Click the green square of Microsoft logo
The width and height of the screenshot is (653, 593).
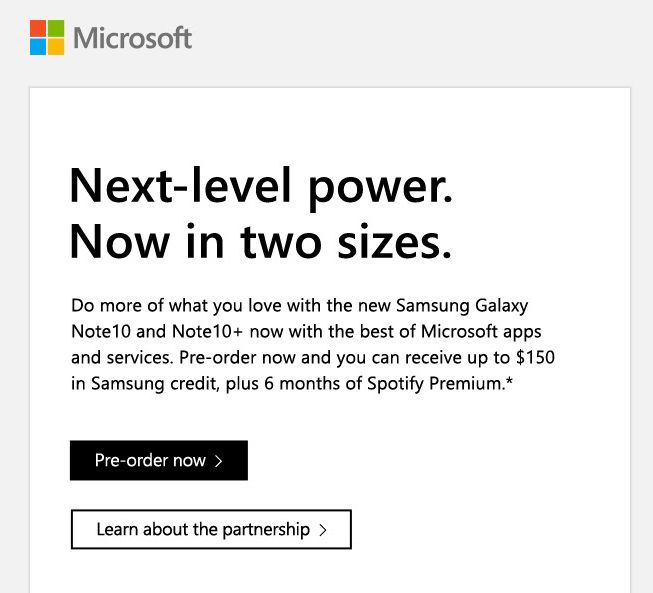point(56,28)
